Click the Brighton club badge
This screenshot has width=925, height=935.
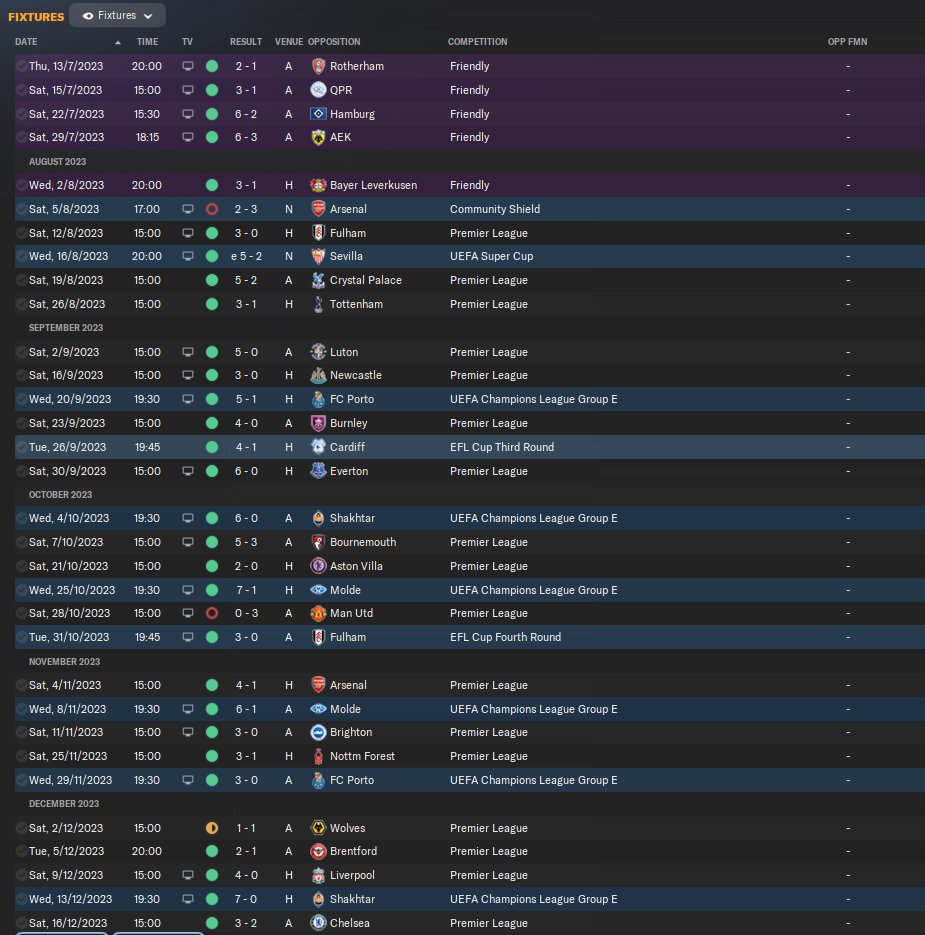tap(318, 732)
